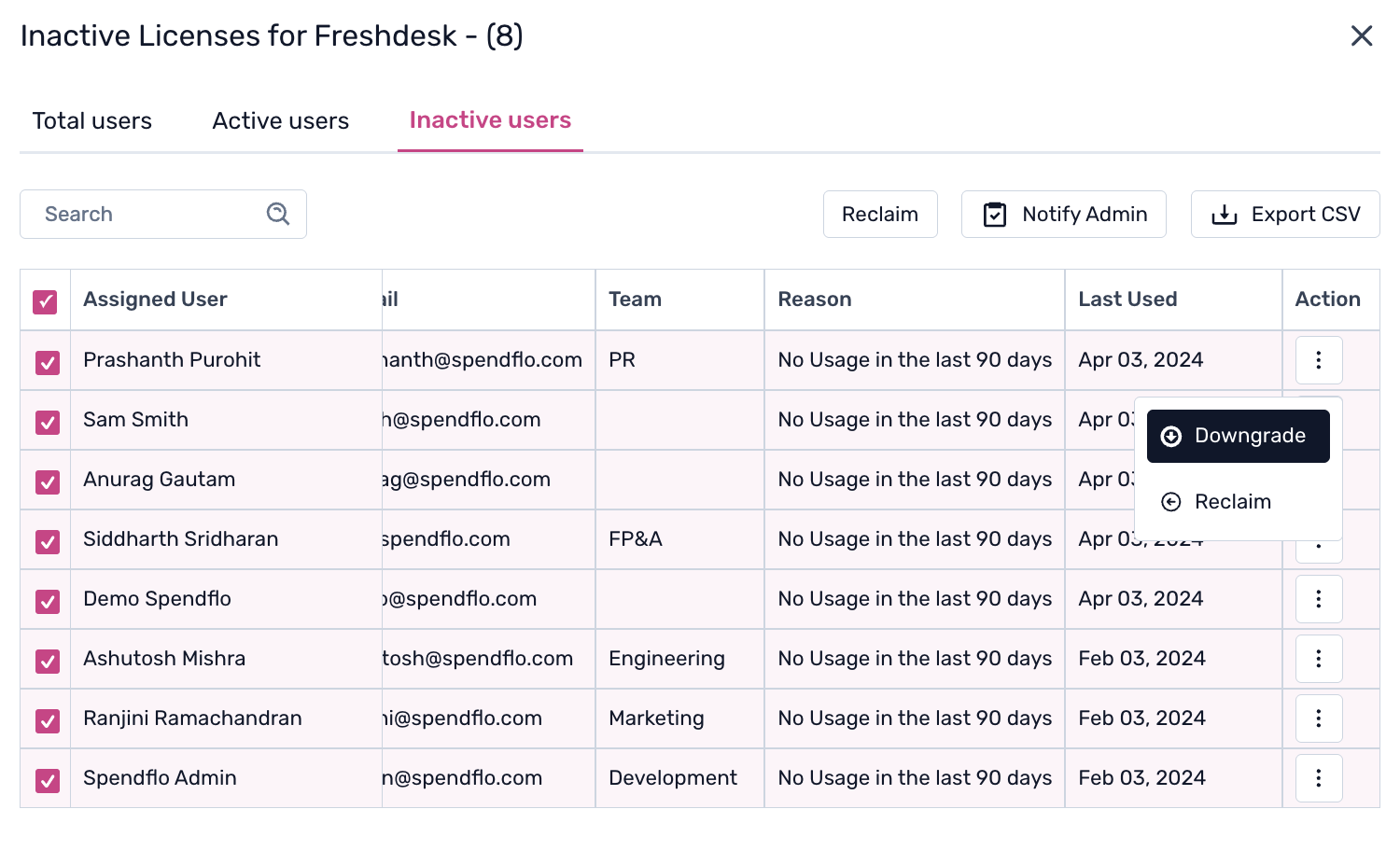
Task: Click the Reason cell for Siddharth Sridharan
Action: [915, 539]
